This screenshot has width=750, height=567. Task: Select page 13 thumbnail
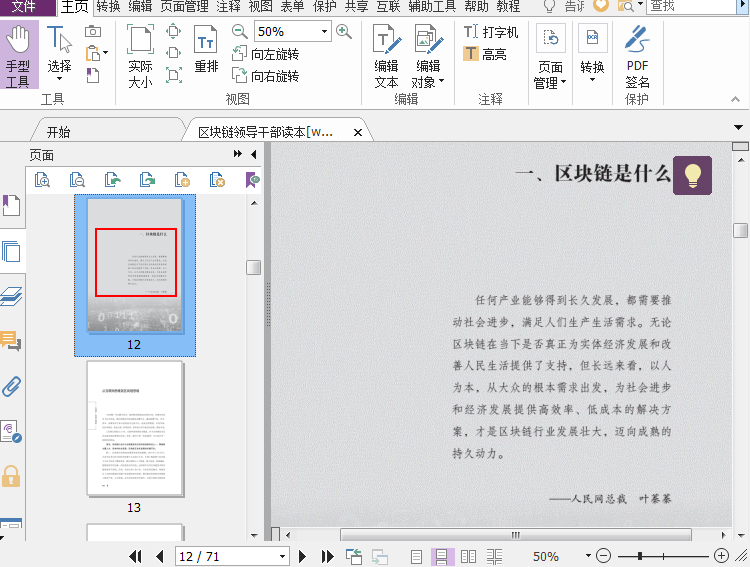click(x=135, y=429)
